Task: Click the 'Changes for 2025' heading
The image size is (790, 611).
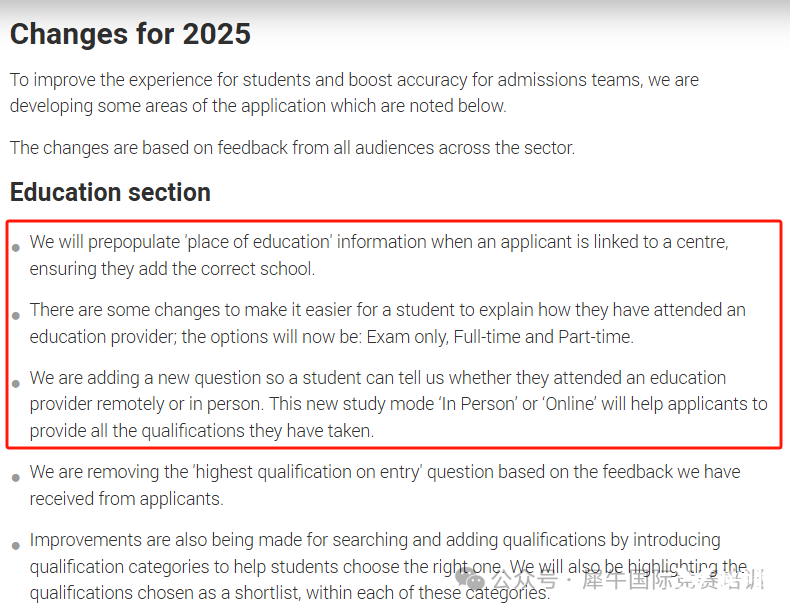Action: coord(130,34)
